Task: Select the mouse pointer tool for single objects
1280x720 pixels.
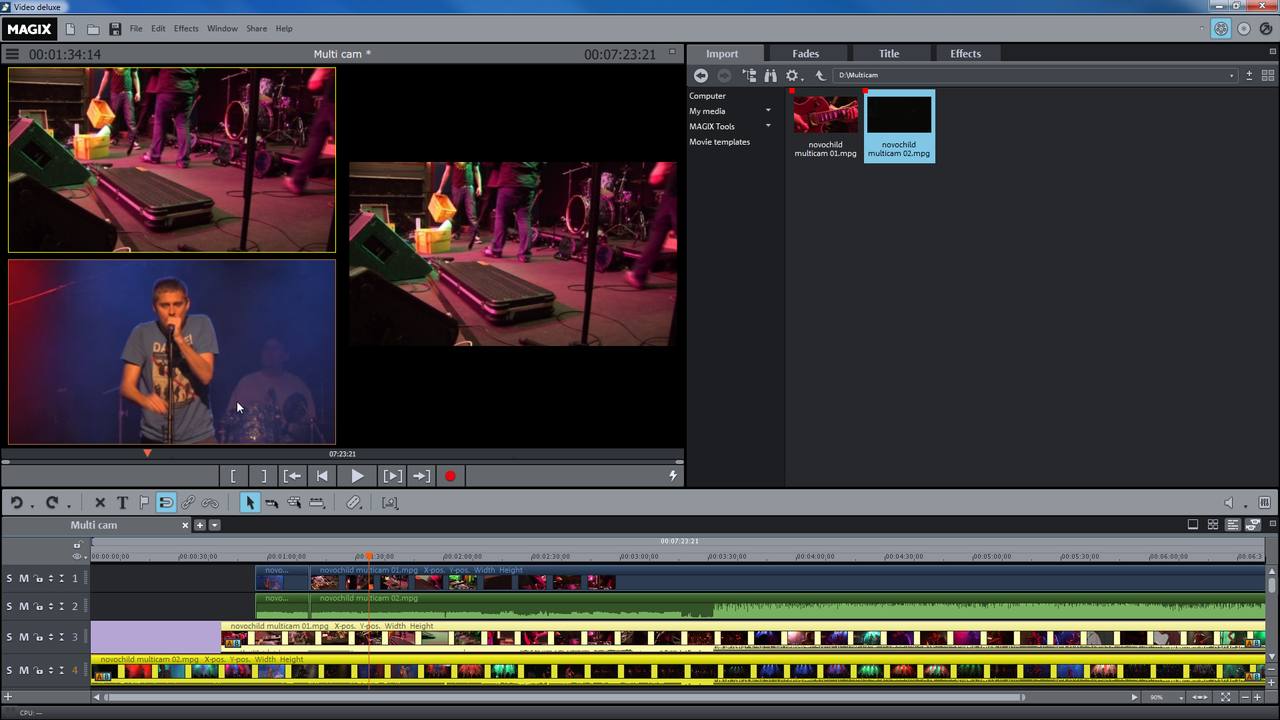Action: (250, 503)
